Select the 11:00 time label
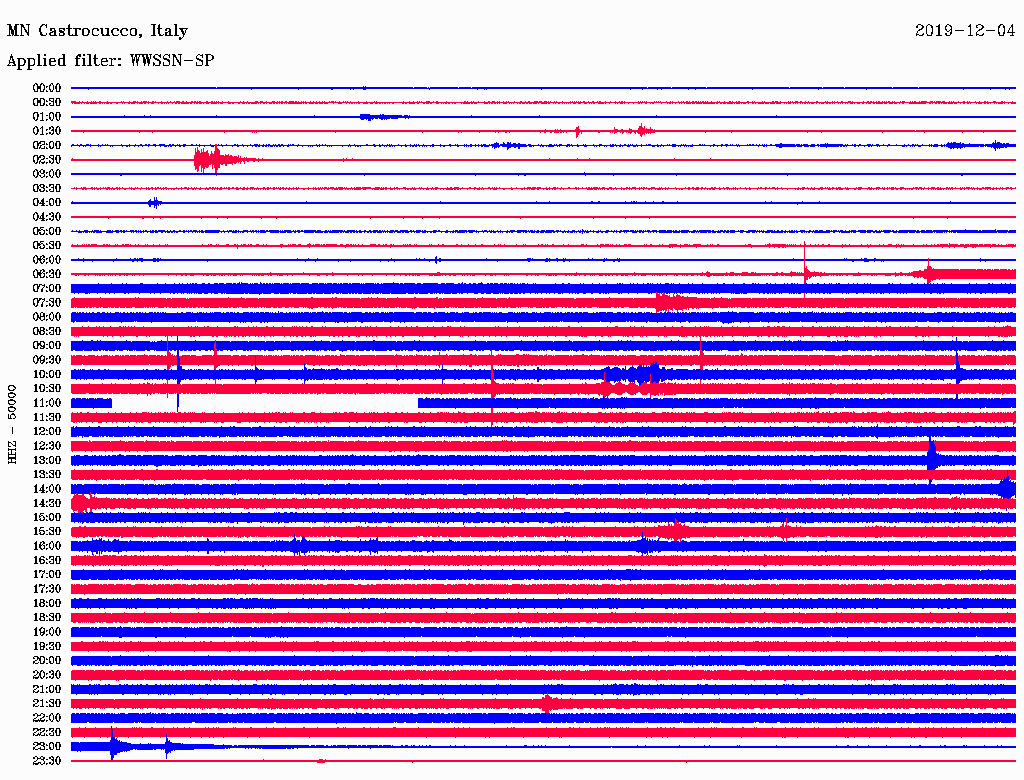The width and height of the screenshot is (1024, 780). 47,403
